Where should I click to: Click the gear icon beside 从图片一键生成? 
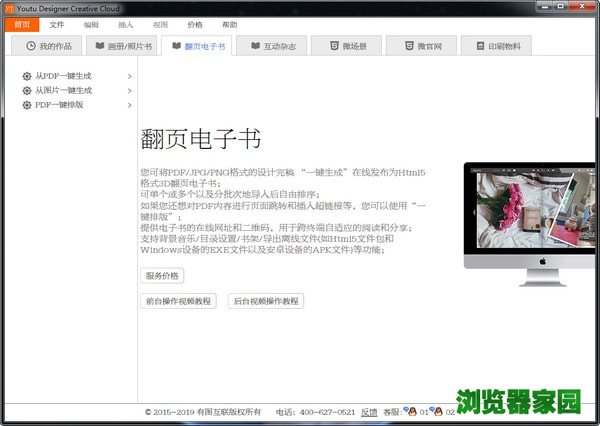coord(26,90)
